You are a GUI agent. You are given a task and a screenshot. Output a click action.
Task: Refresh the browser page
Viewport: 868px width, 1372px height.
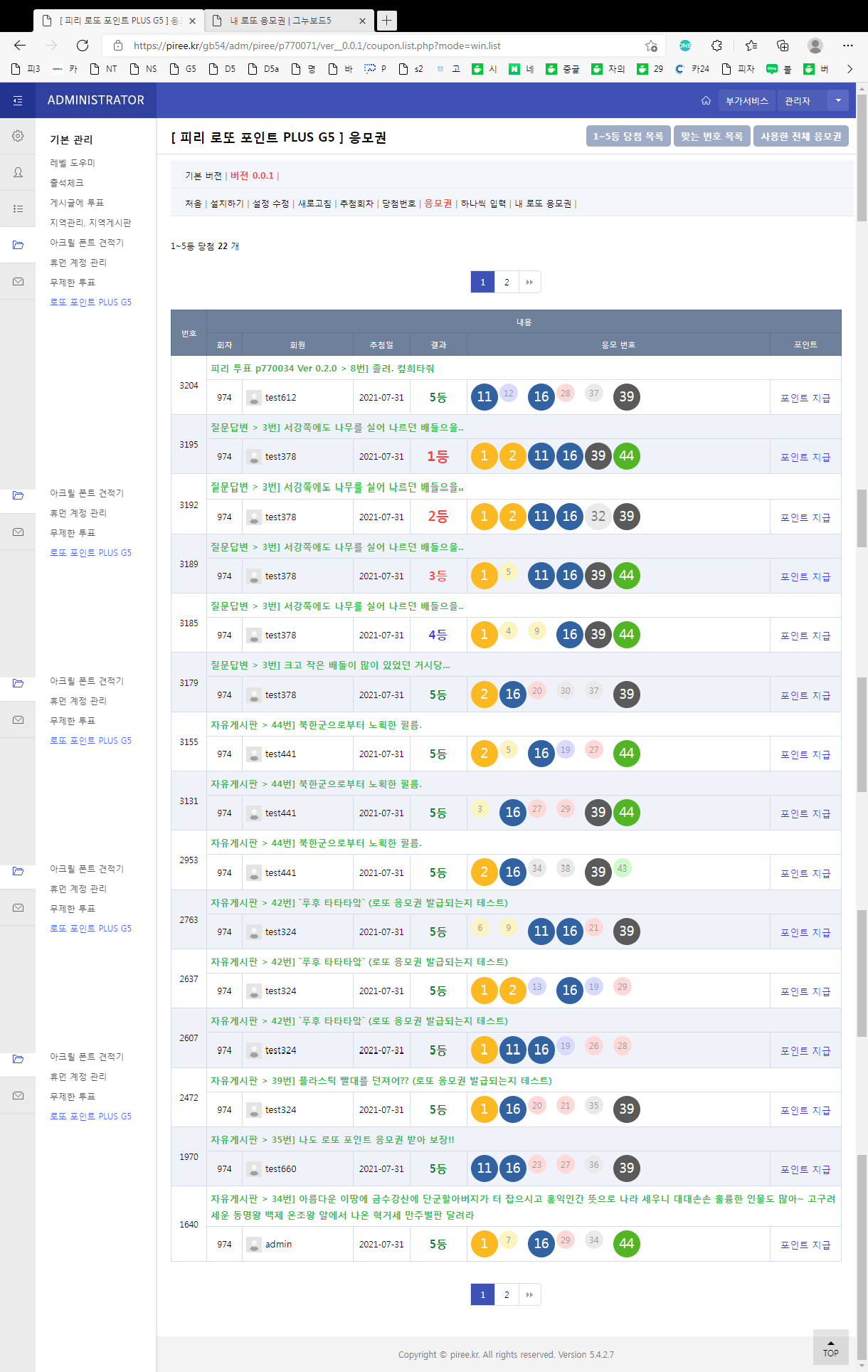click(83, 46)
